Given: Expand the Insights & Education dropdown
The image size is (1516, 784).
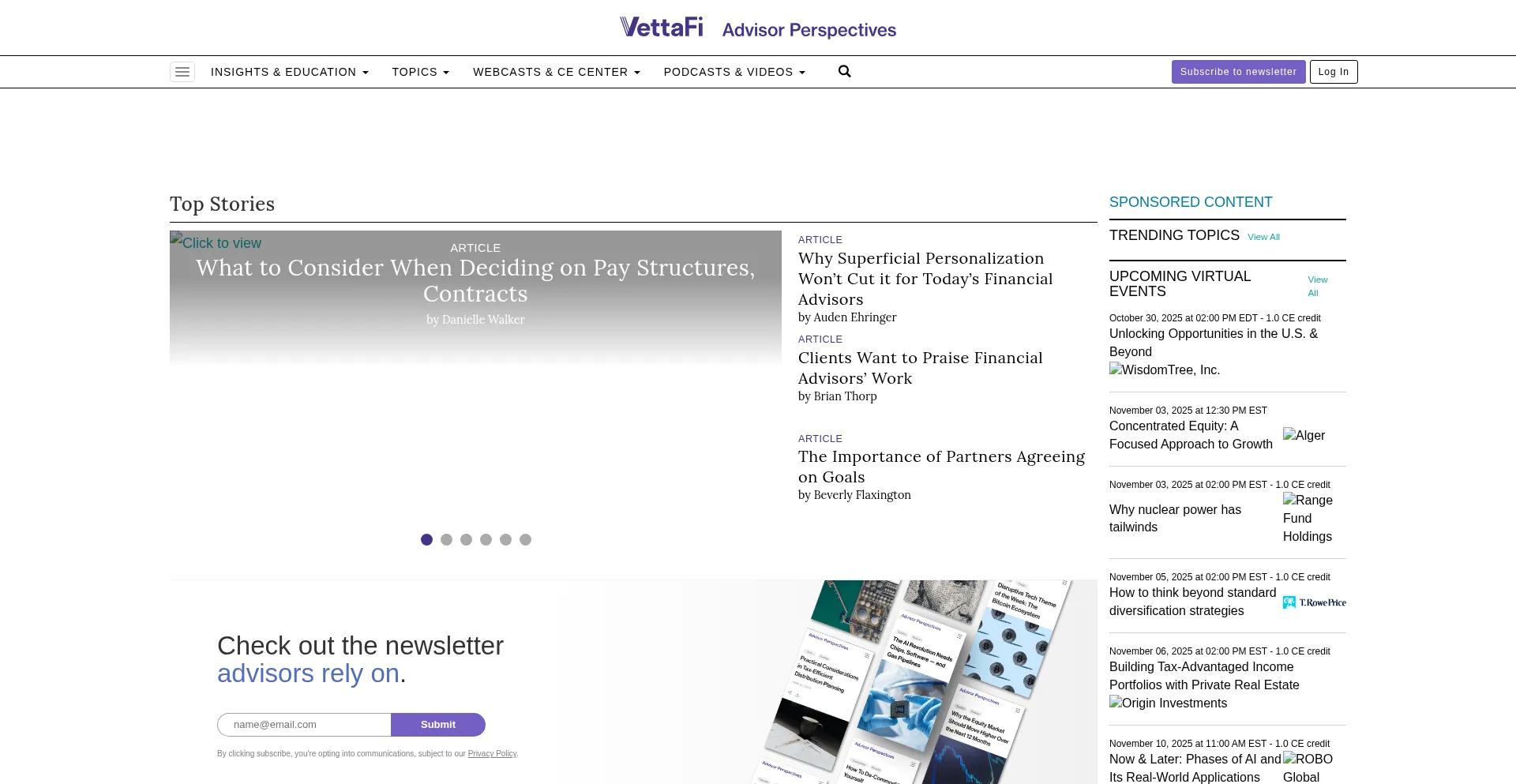Looking at the screenshot, I should click(x=289, y=72).
